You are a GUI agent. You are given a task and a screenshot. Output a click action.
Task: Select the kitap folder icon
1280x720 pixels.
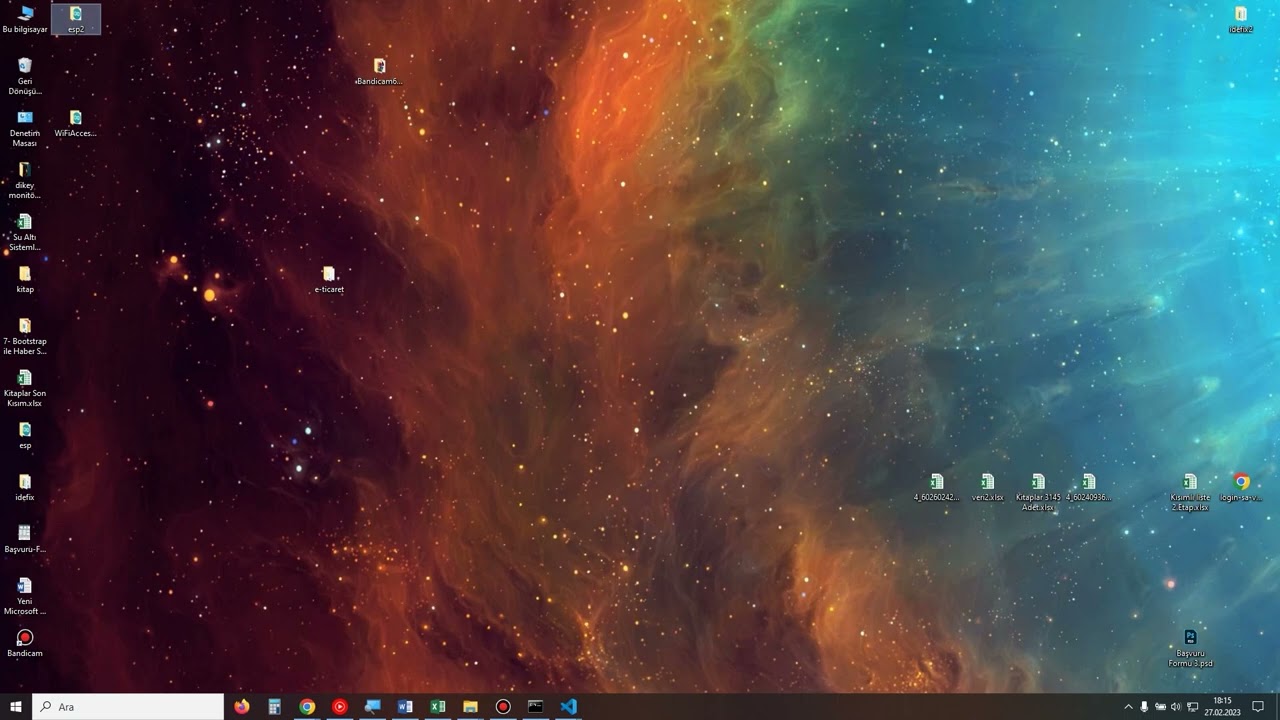[x=25, y=279]
